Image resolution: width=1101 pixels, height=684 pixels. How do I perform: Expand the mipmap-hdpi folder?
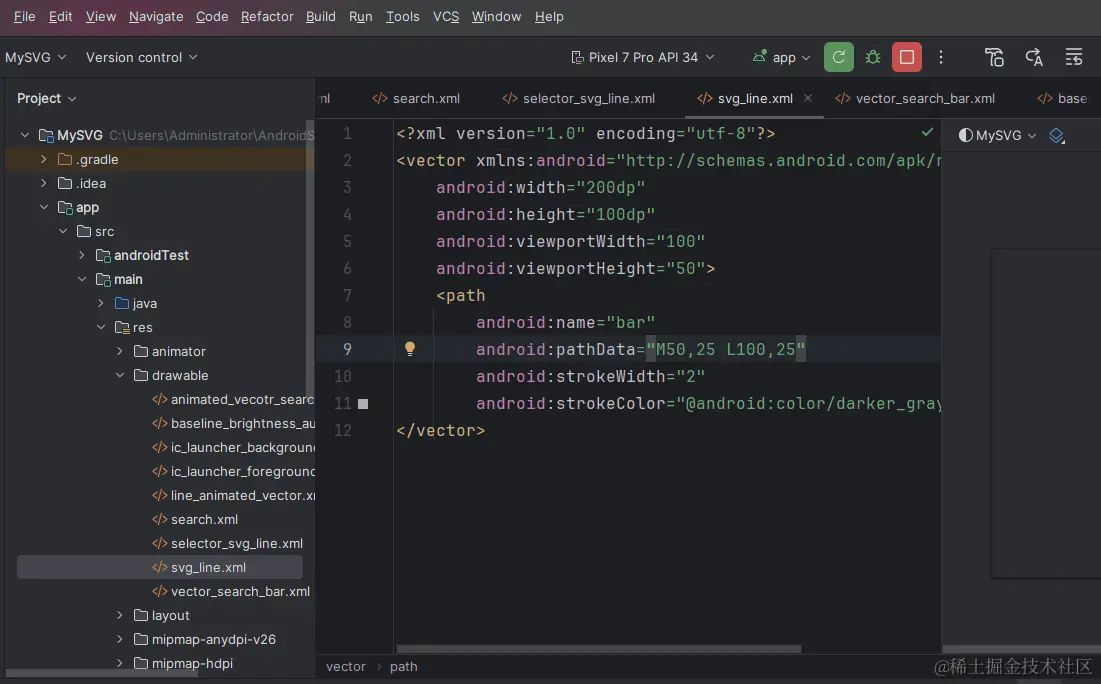(x=119, y=663)
